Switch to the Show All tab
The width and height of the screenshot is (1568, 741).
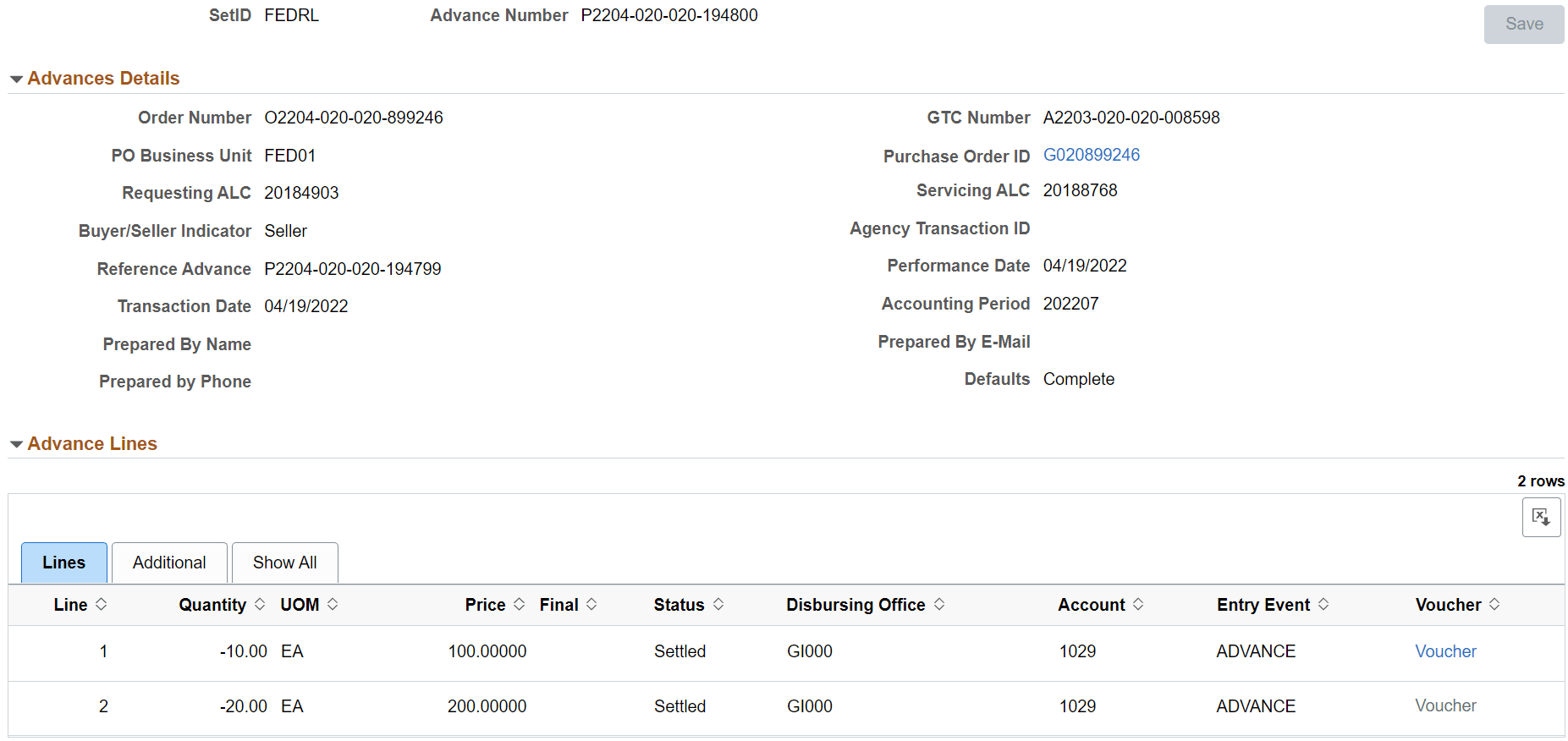tap(285, 563)
